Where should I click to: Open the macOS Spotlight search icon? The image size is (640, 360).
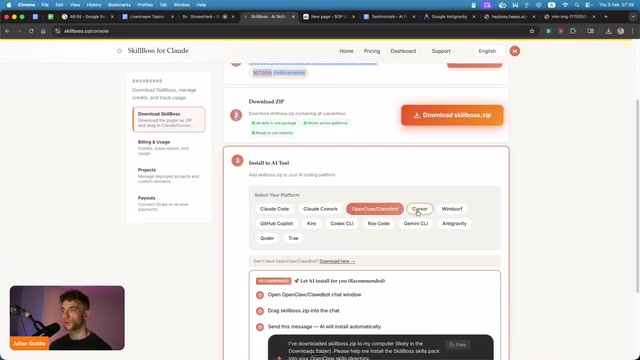(576, 5)
